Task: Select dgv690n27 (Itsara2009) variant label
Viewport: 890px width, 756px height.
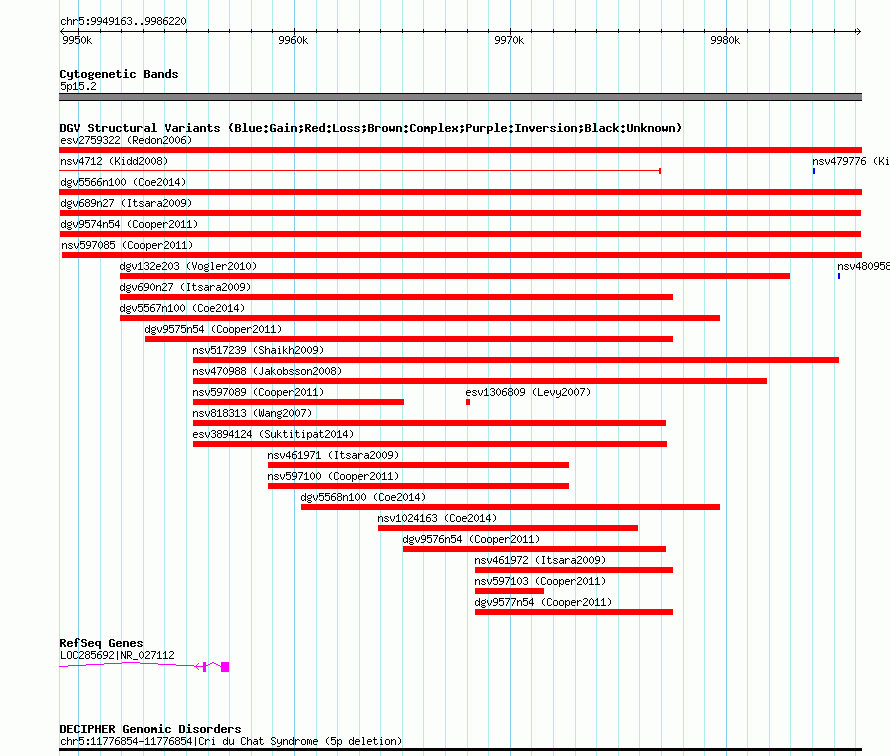Action: (185, 287)
